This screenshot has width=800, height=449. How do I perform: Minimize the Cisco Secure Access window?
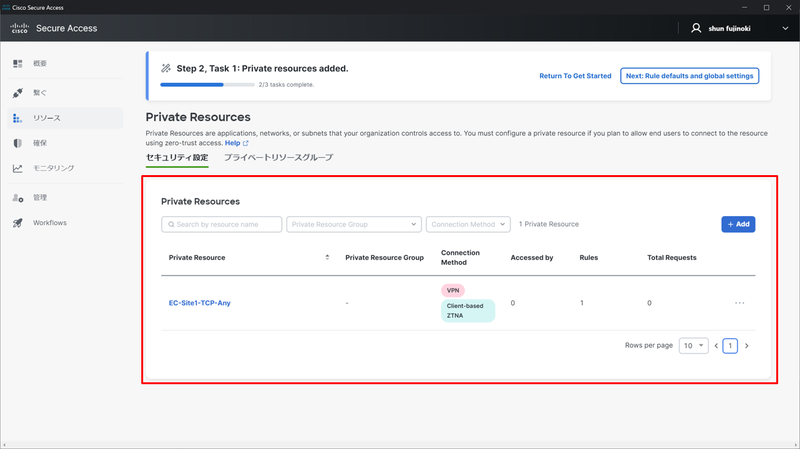click(744, 8)
